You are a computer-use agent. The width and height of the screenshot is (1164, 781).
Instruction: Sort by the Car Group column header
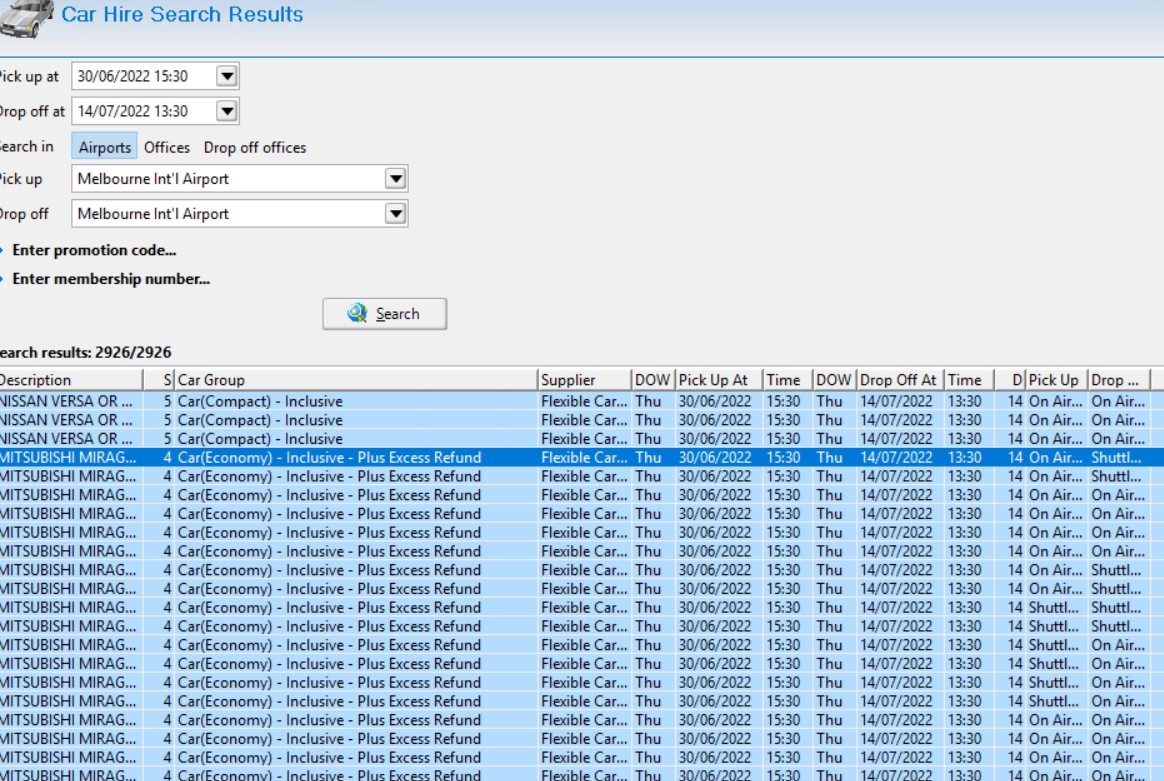click(356, 380)
